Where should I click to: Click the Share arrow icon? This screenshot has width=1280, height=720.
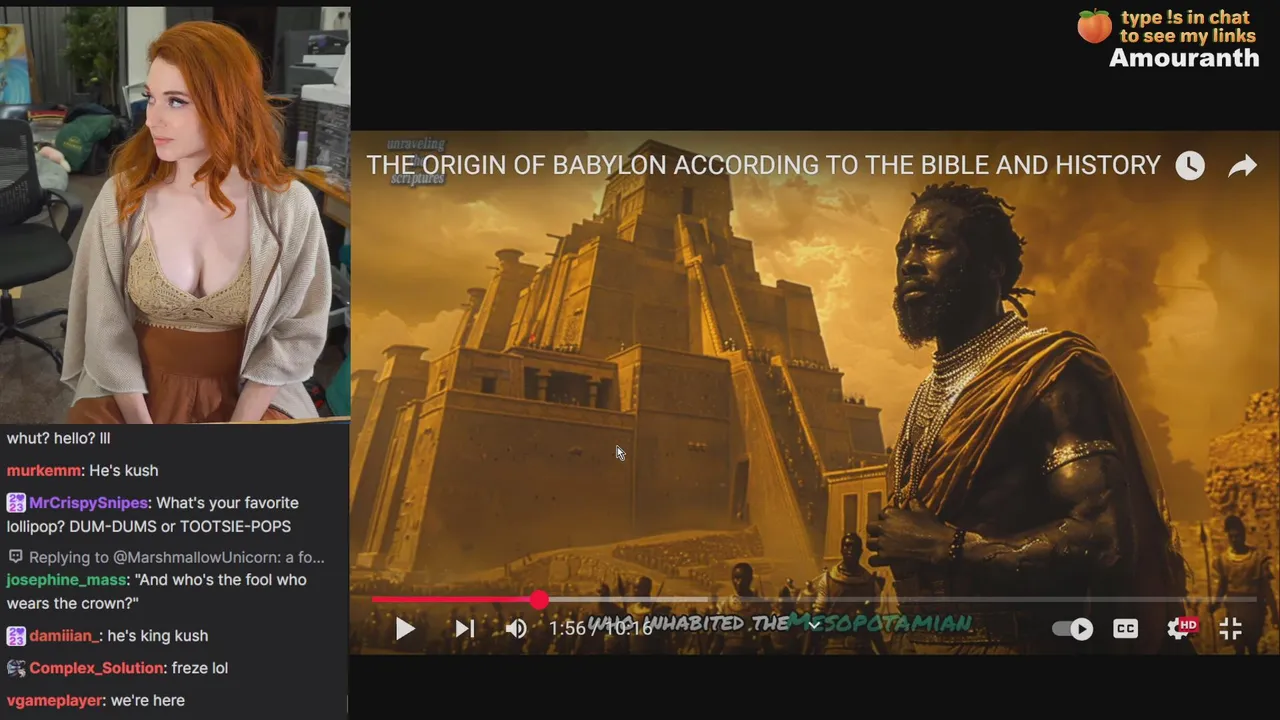coord(1243,166)
